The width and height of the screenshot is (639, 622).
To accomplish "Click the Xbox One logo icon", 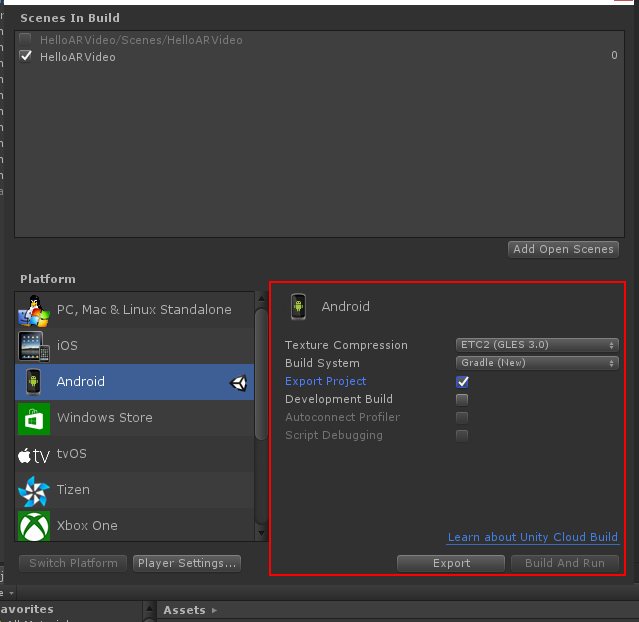I will 34,526.
